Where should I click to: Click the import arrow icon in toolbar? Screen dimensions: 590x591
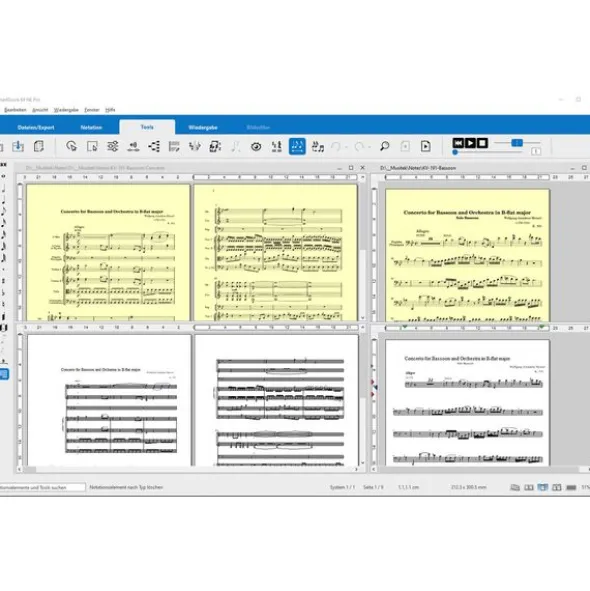point(18,146)
